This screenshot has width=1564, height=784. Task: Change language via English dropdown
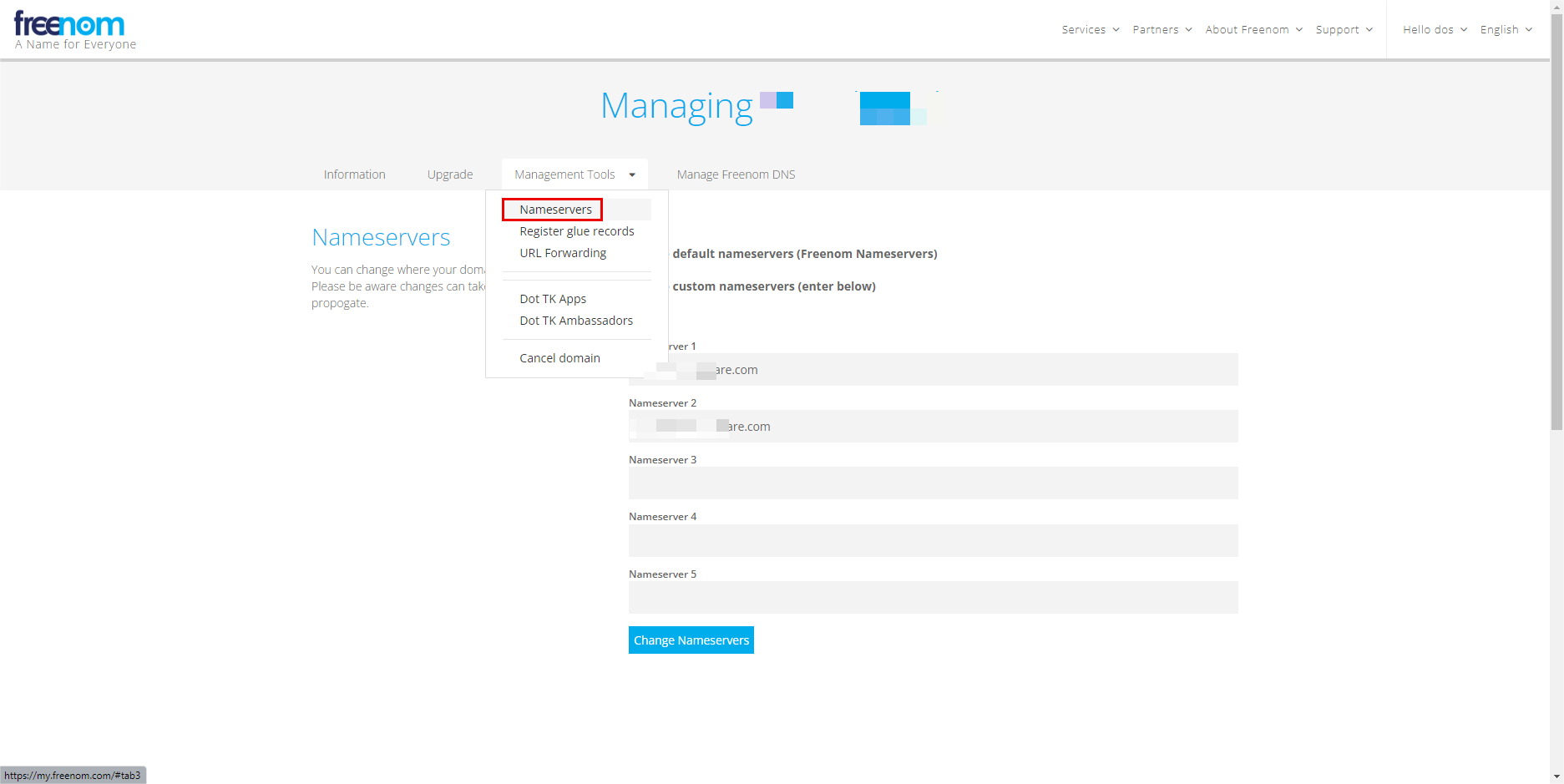[x=1506, y=29]
